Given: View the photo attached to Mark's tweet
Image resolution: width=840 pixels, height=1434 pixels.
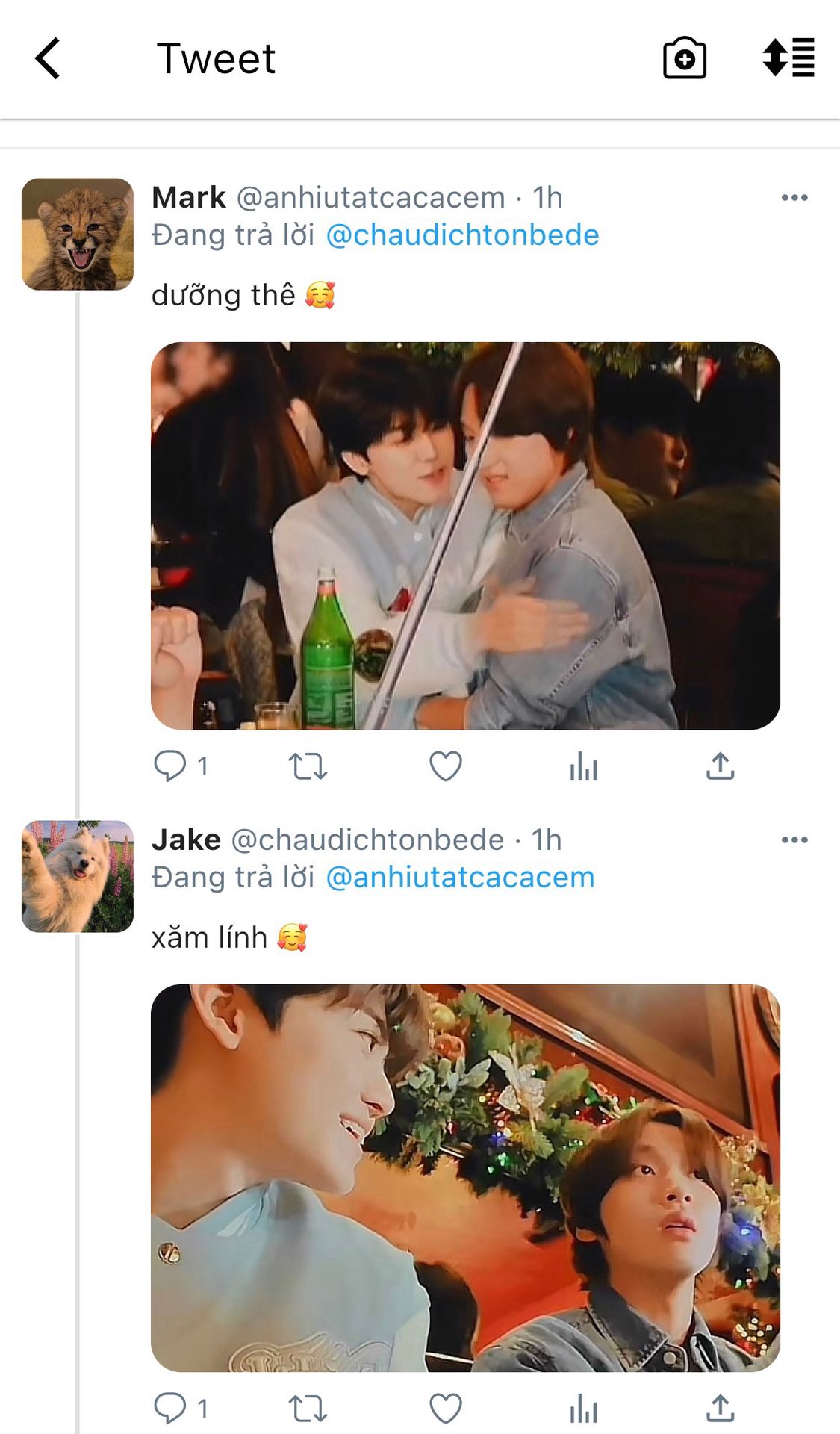Looking at the screenshot, I should [x=465, y=536].
